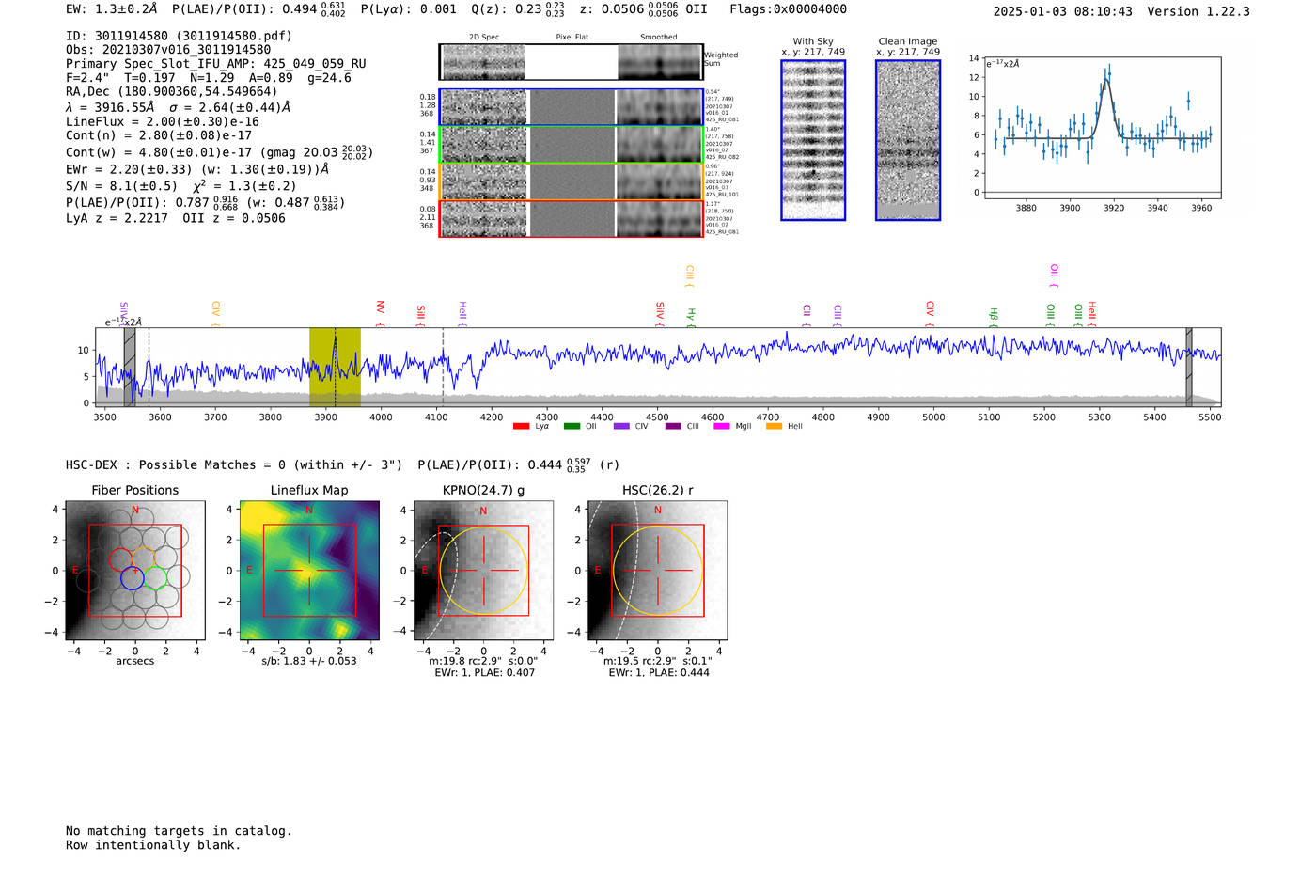This screenshot has height=896, width=1316.
Task: Click the S/N = 8.1(±0.5) line
Action: pos(181,185)
